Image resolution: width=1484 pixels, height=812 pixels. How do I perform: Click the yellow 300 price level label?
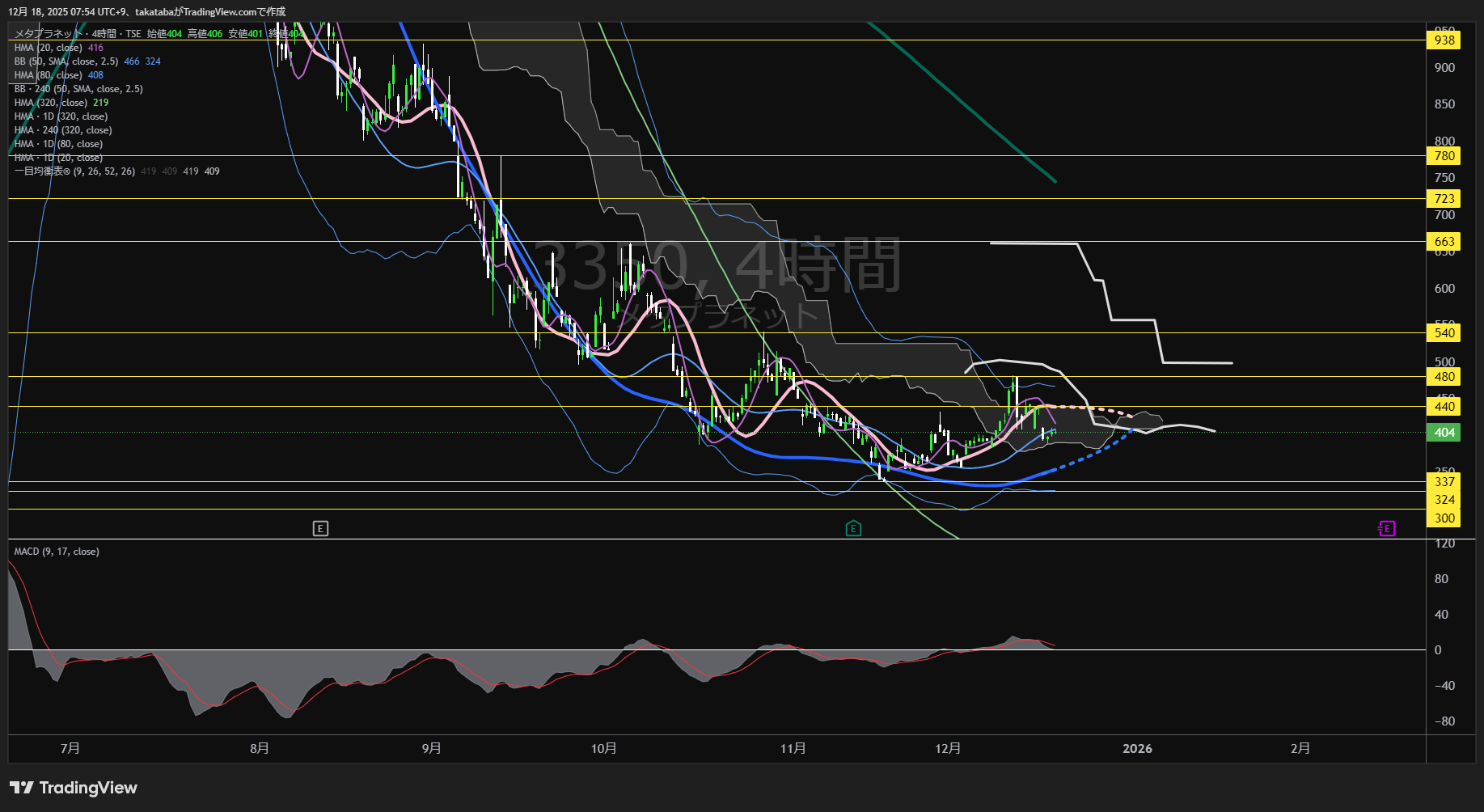[1444, 518]
